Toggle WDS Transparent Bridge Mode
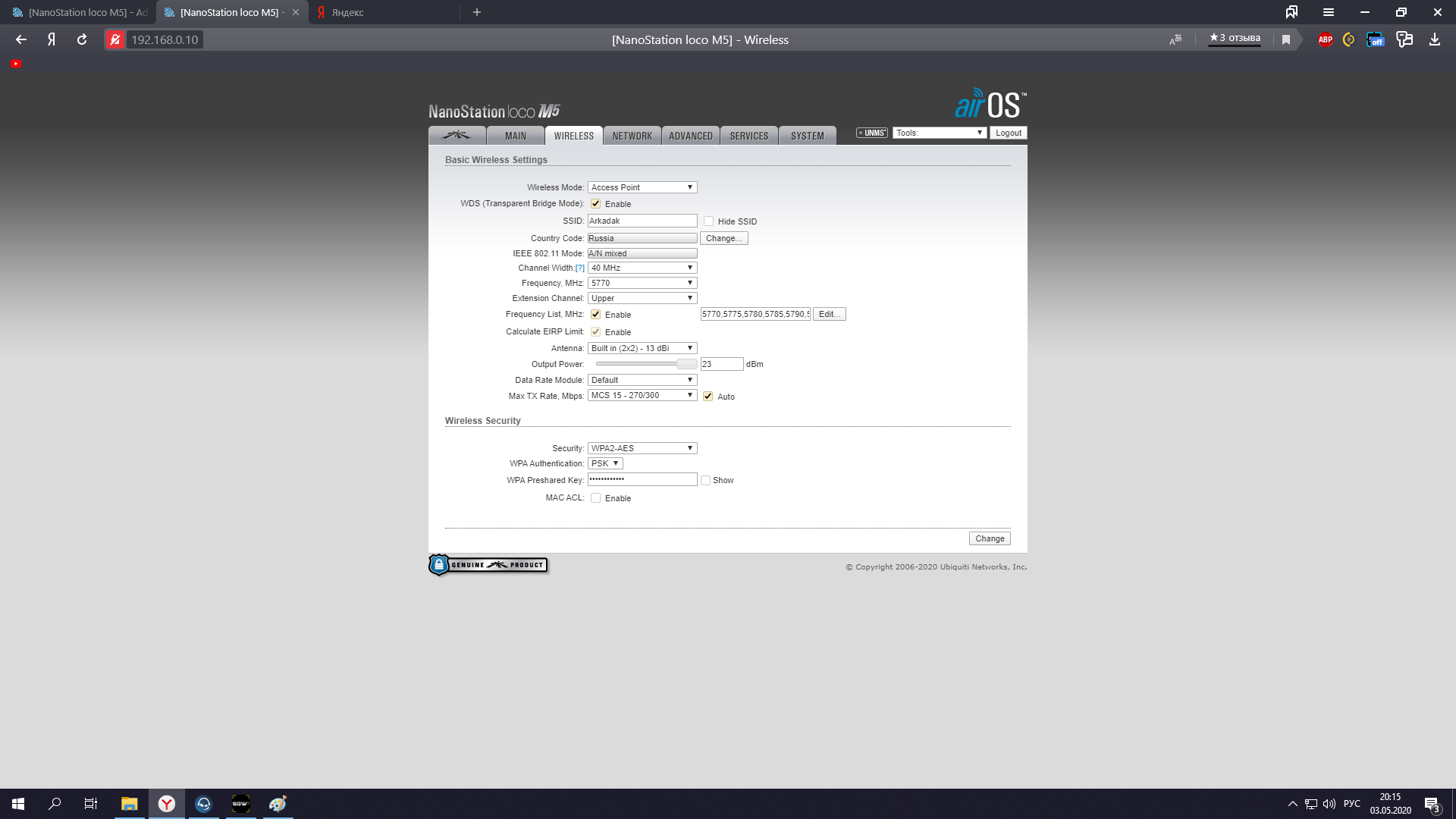This screenshot has width=1456, height=819. pos(596,204)
